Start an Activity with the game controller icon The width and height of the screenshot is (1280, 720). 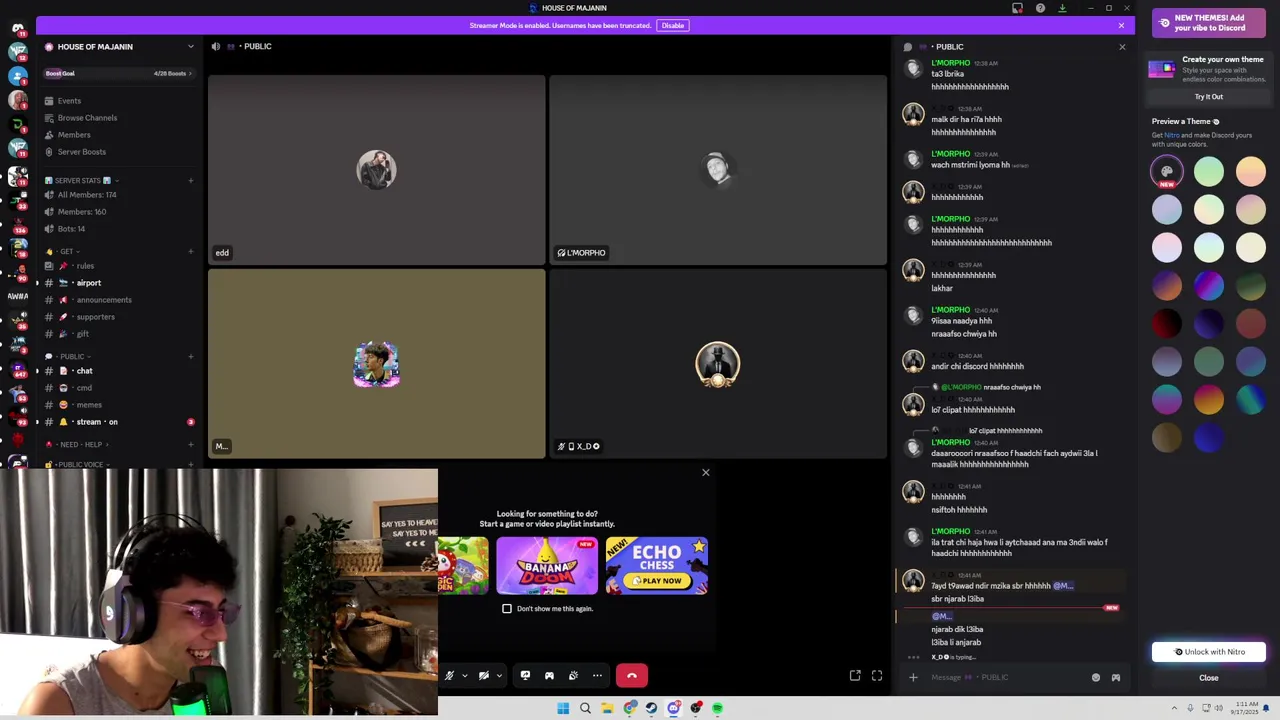pyautogui.click(x=549, y=676)
